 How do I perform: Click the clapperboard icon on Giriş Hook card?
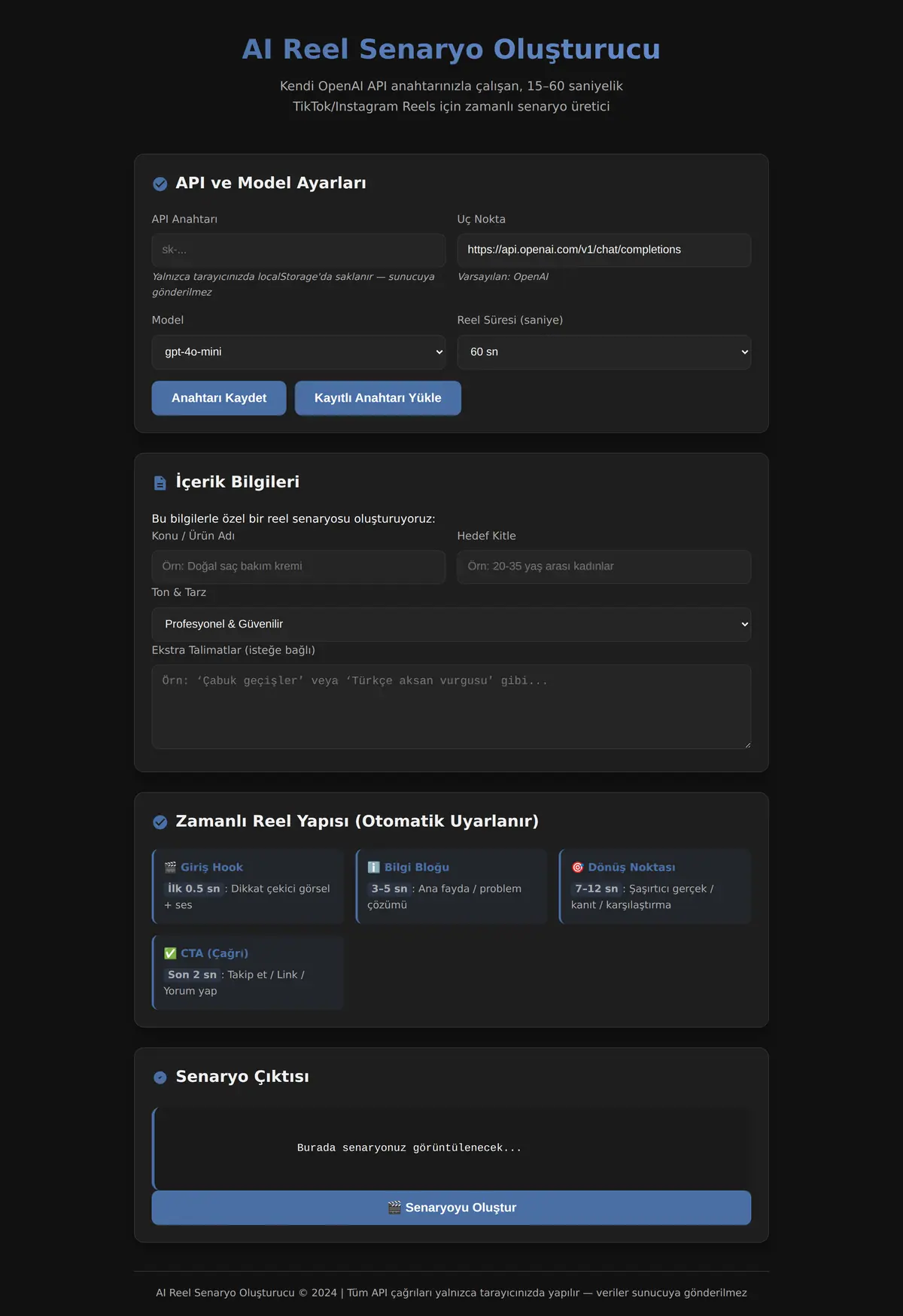170,867
